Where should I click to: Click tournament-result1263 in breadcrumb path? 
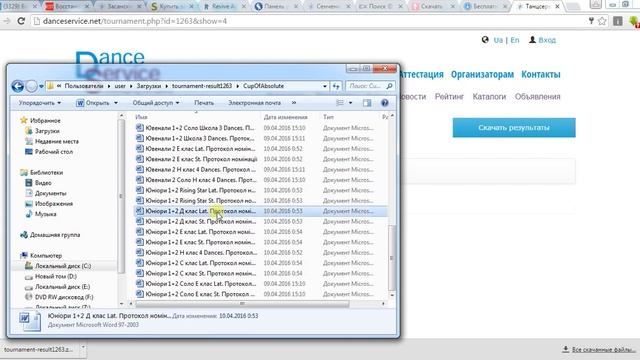(202, 86)
